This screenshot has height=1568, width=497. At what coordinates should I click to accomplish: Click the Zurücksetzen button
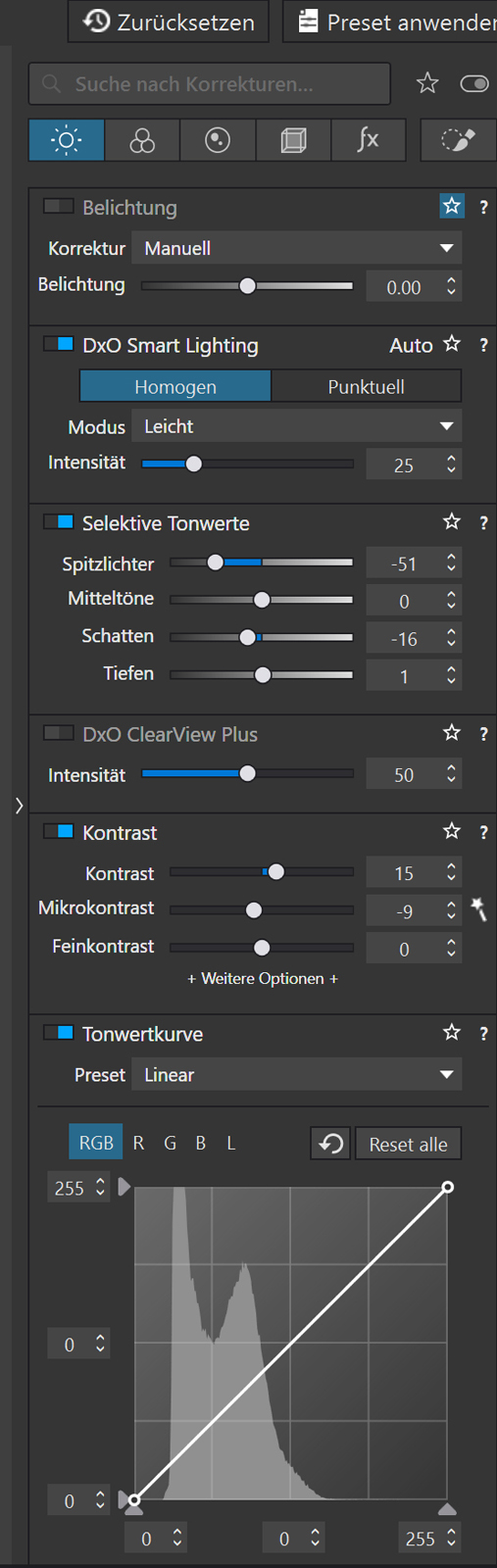(168, 22)
